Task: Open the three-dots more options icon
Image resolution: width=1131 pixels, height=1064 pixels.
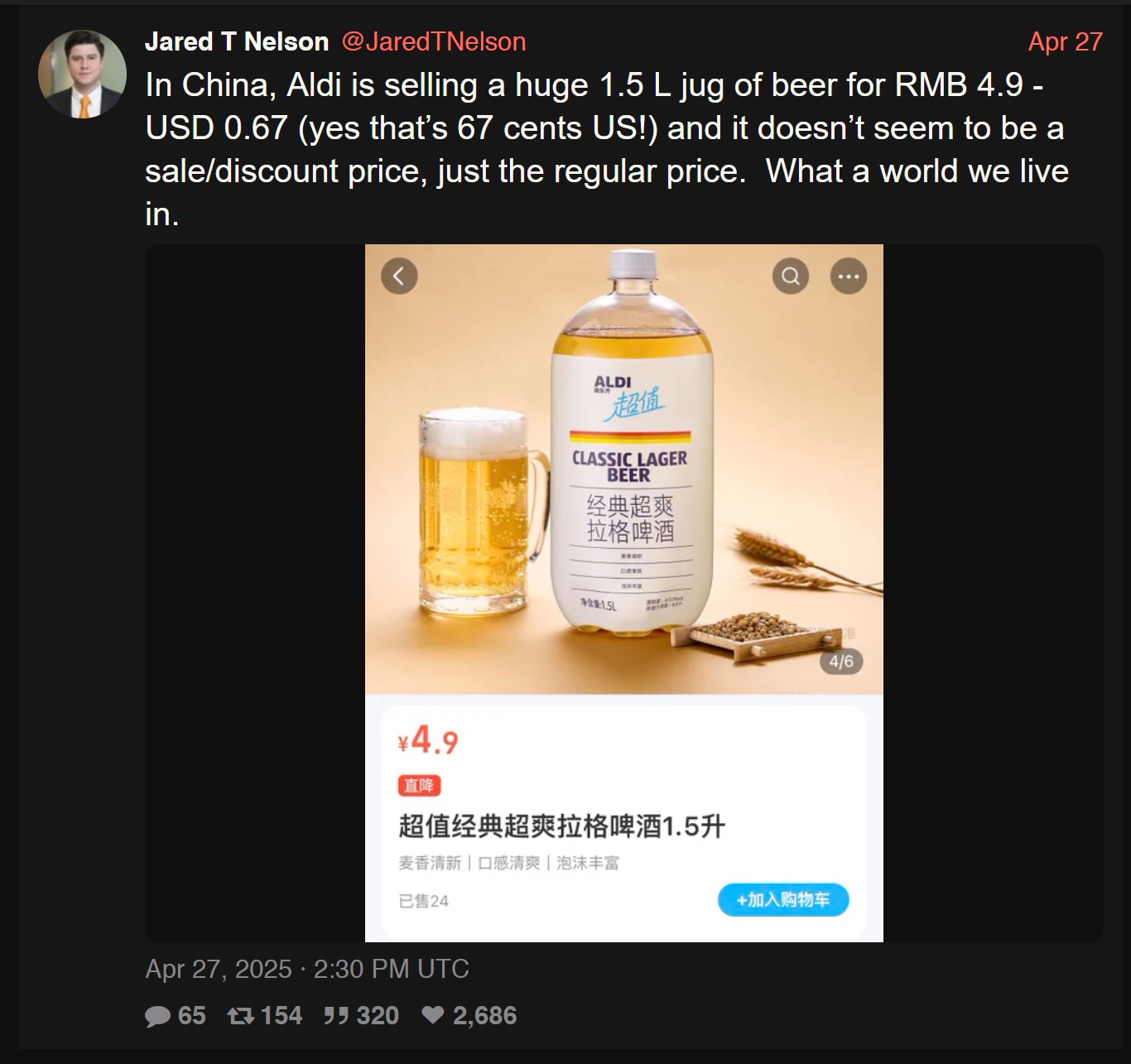Action: (x=849, y=276)
